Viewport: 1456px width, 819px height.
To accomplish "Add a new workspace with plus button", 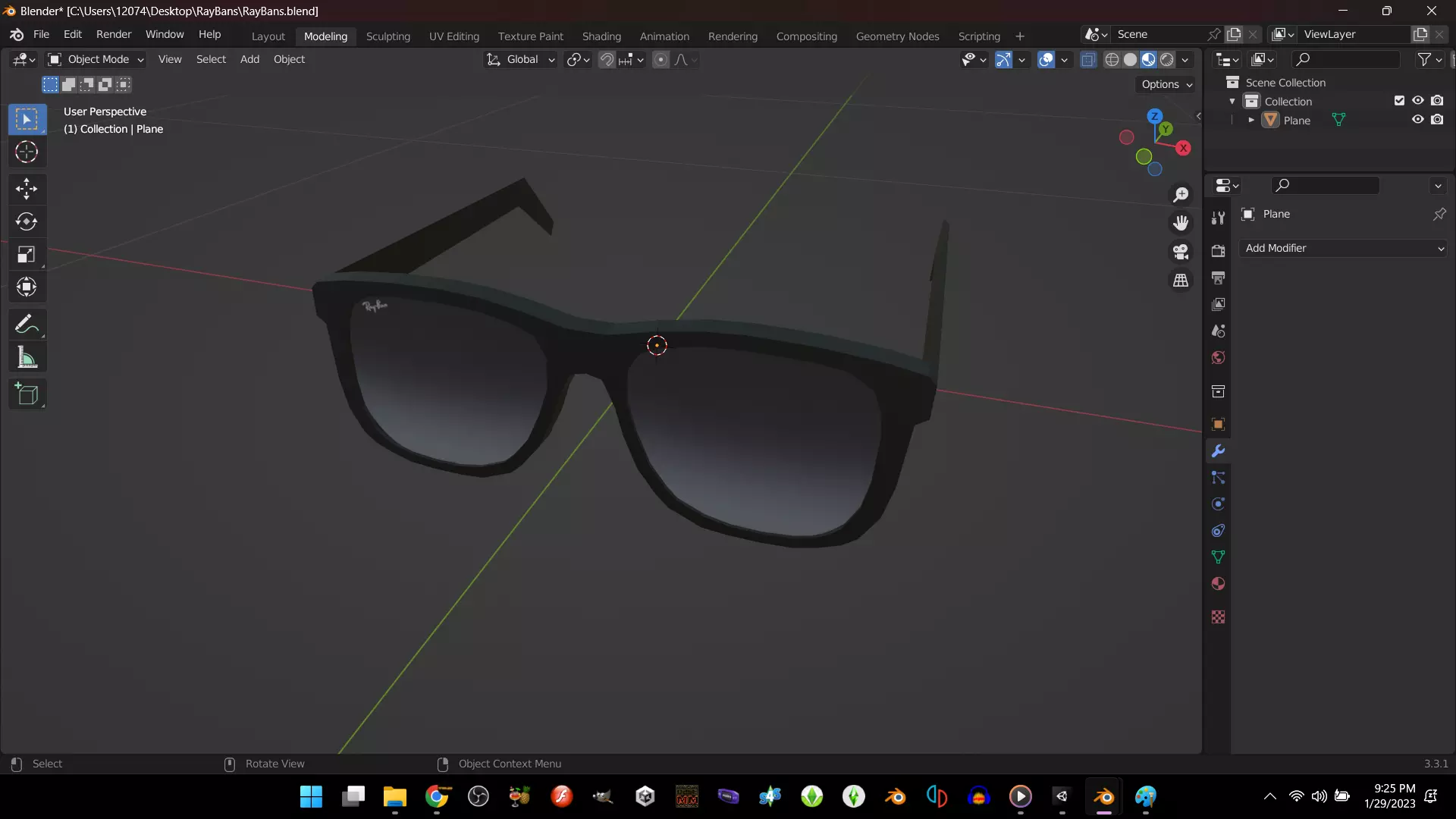I will click(x=1019, y=36).
